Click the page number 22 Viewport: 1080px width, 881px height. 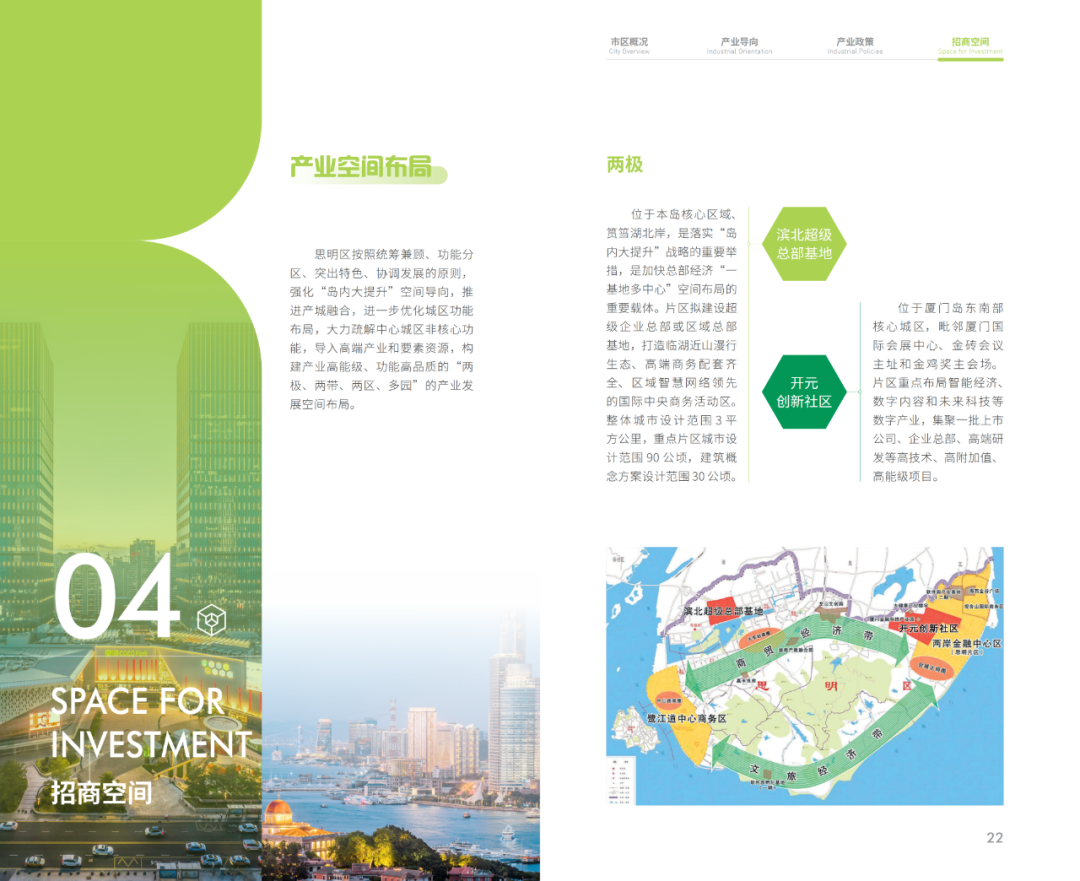point(994,838)
